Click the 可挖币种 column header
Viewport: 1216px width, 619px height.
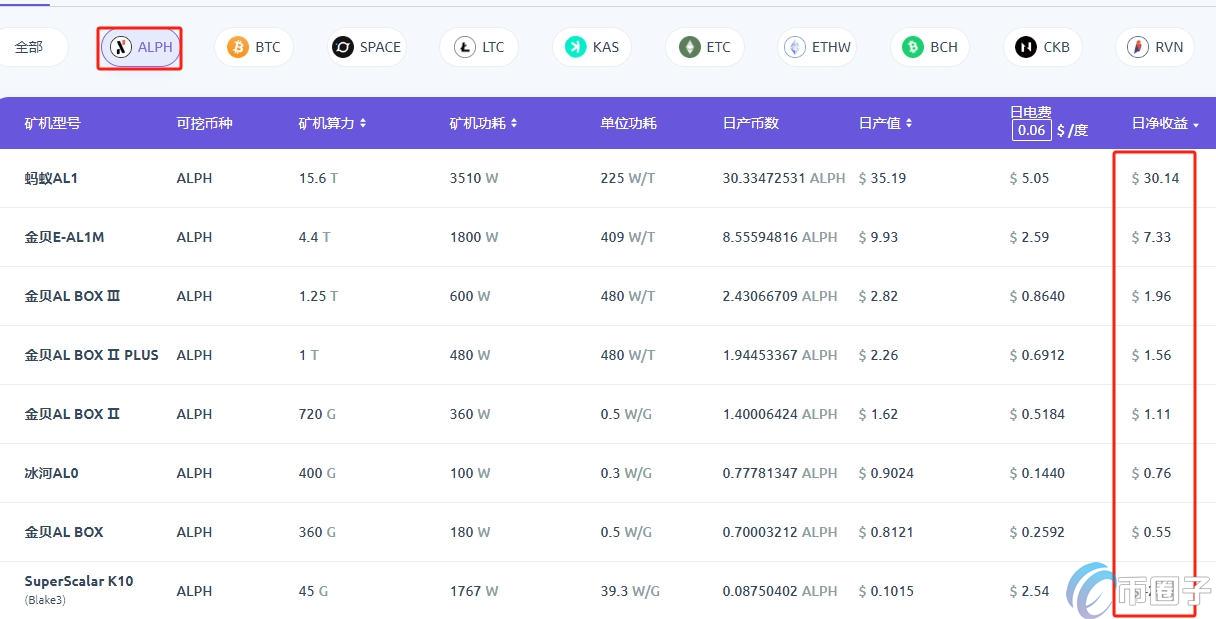coord(204,123)
